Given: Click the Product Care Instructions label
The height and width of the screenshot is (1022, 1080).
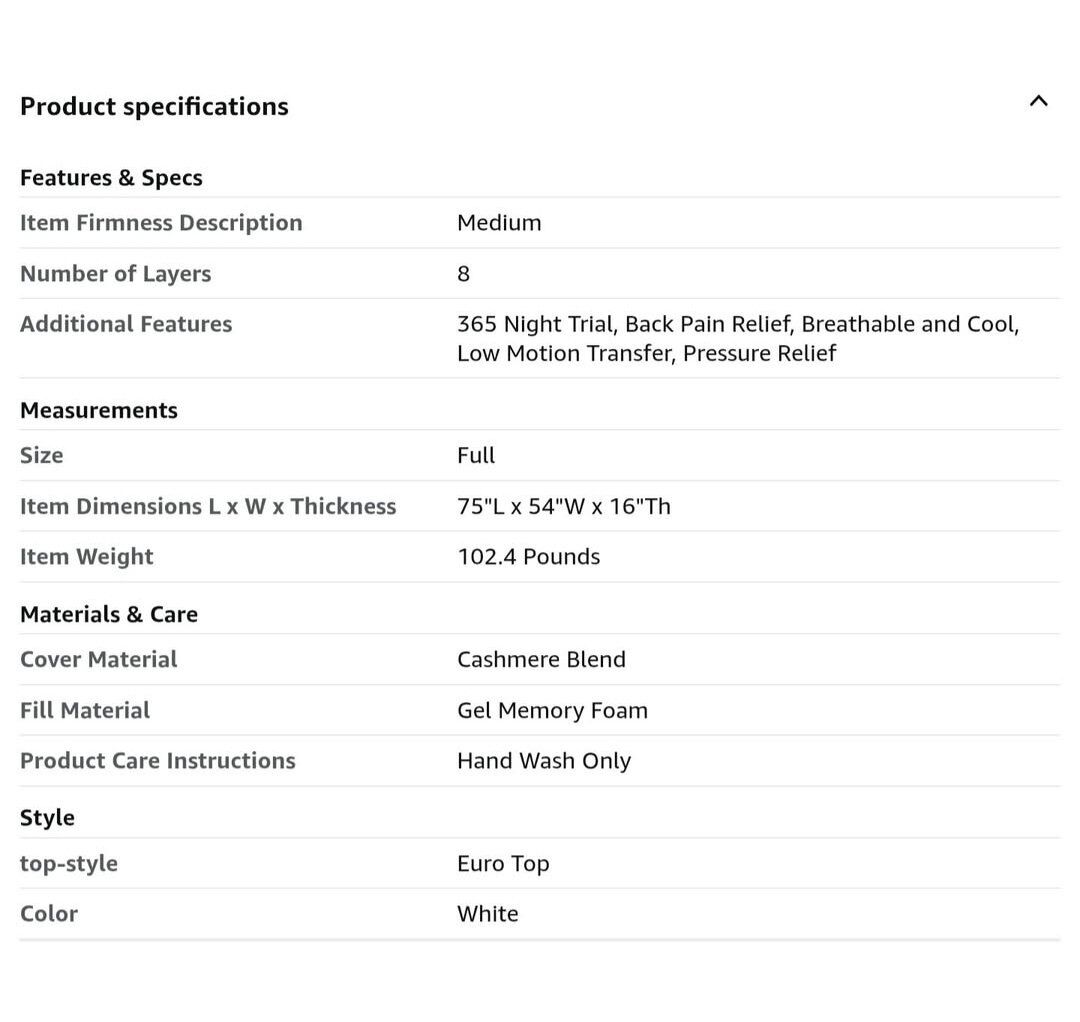Looking at the screenshot, I should click(158, 761).
